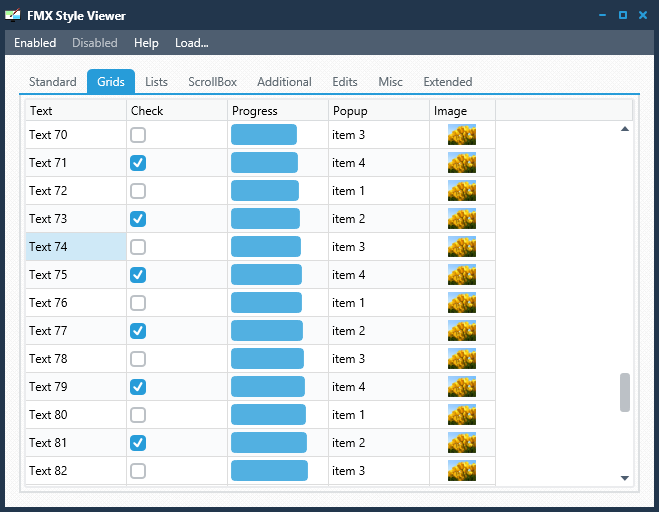Click the flower image in Text 73 row
Viewport: 659px width, 512px height.
tap(462, 219)
